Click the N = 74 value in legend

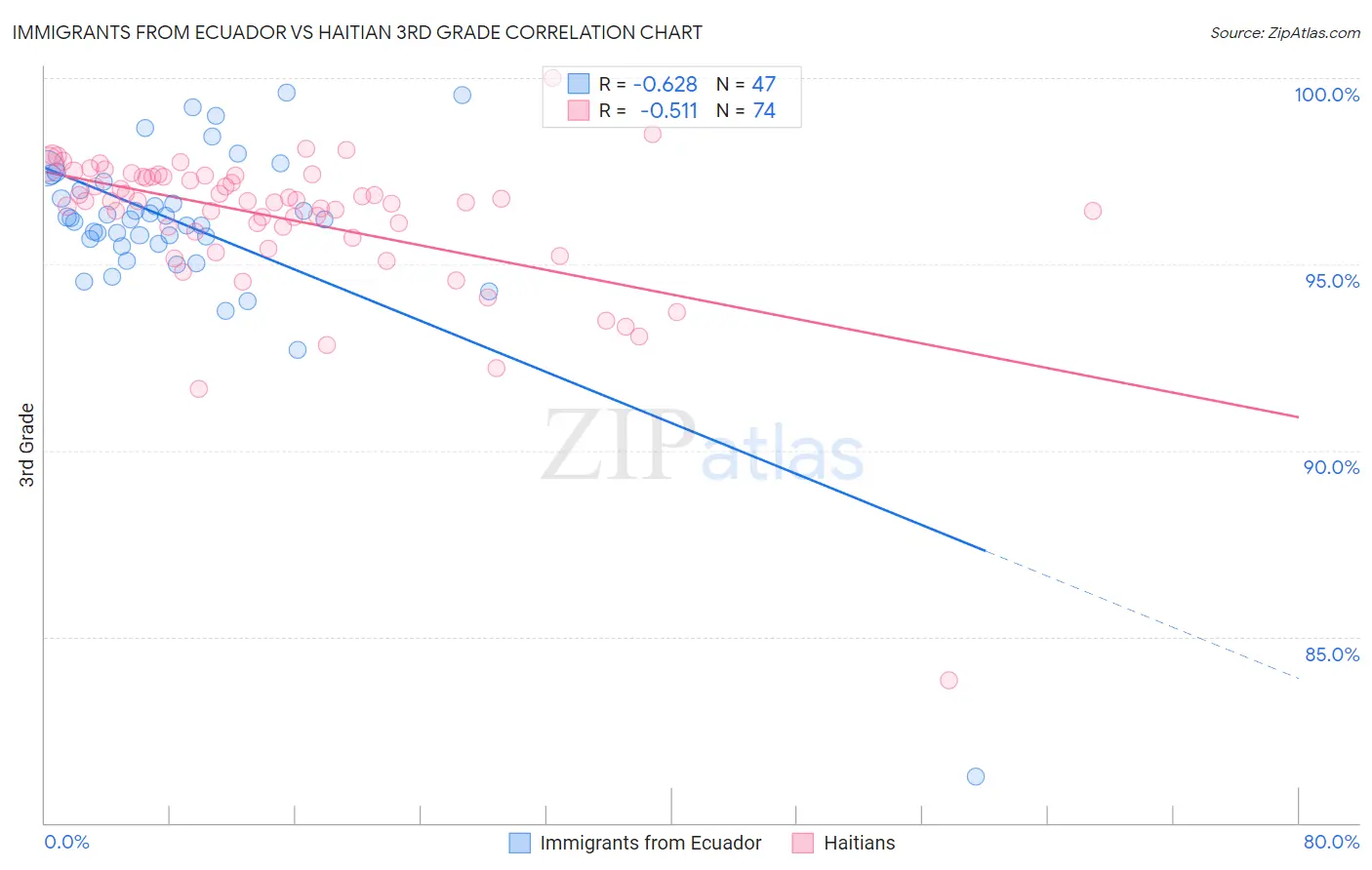tap(746, 110)
